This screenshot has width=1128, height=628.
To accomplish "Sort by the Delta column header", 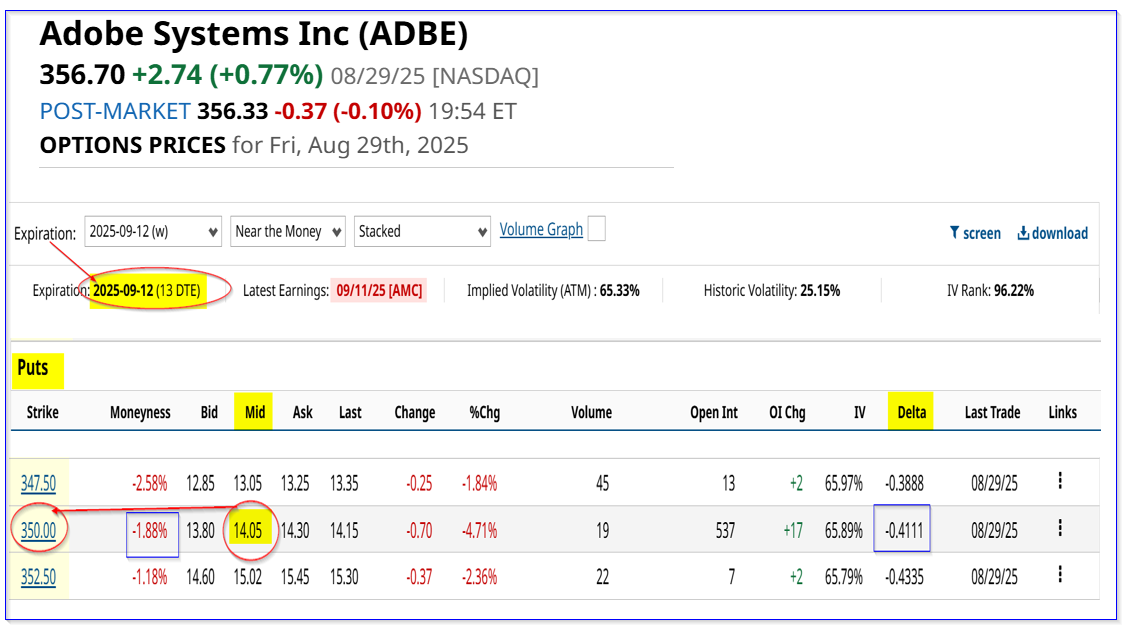I will tap(911, 412).
